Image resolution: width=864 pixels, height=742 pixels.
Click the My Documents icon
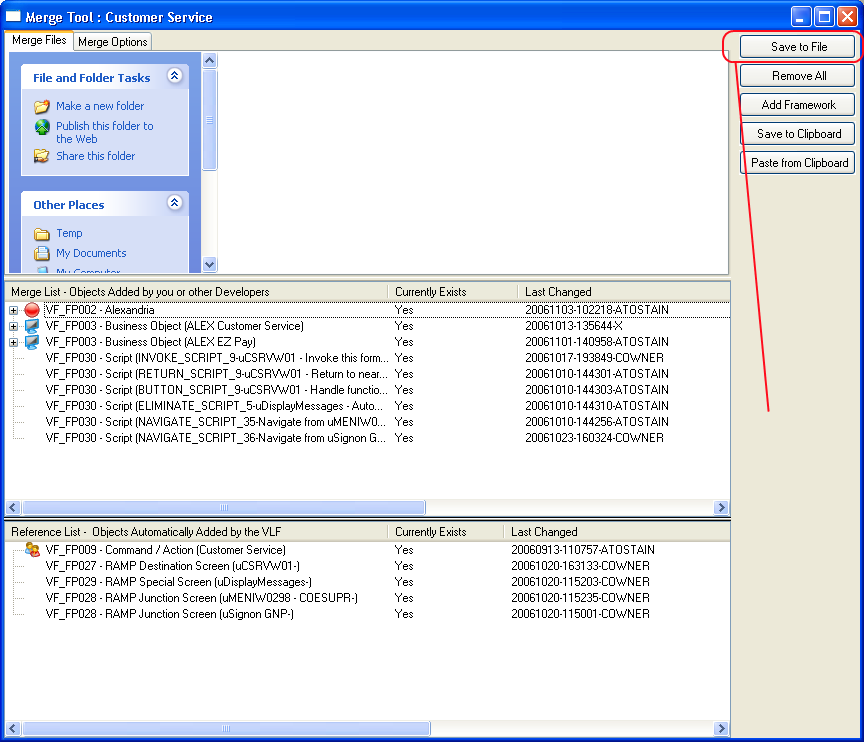[42, 253]
